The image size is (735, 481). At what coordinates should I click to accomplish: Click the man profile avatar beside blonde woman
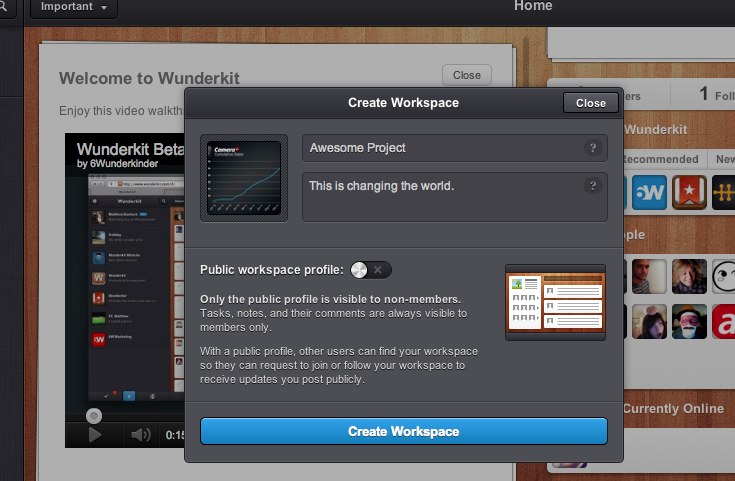[649, 277]
